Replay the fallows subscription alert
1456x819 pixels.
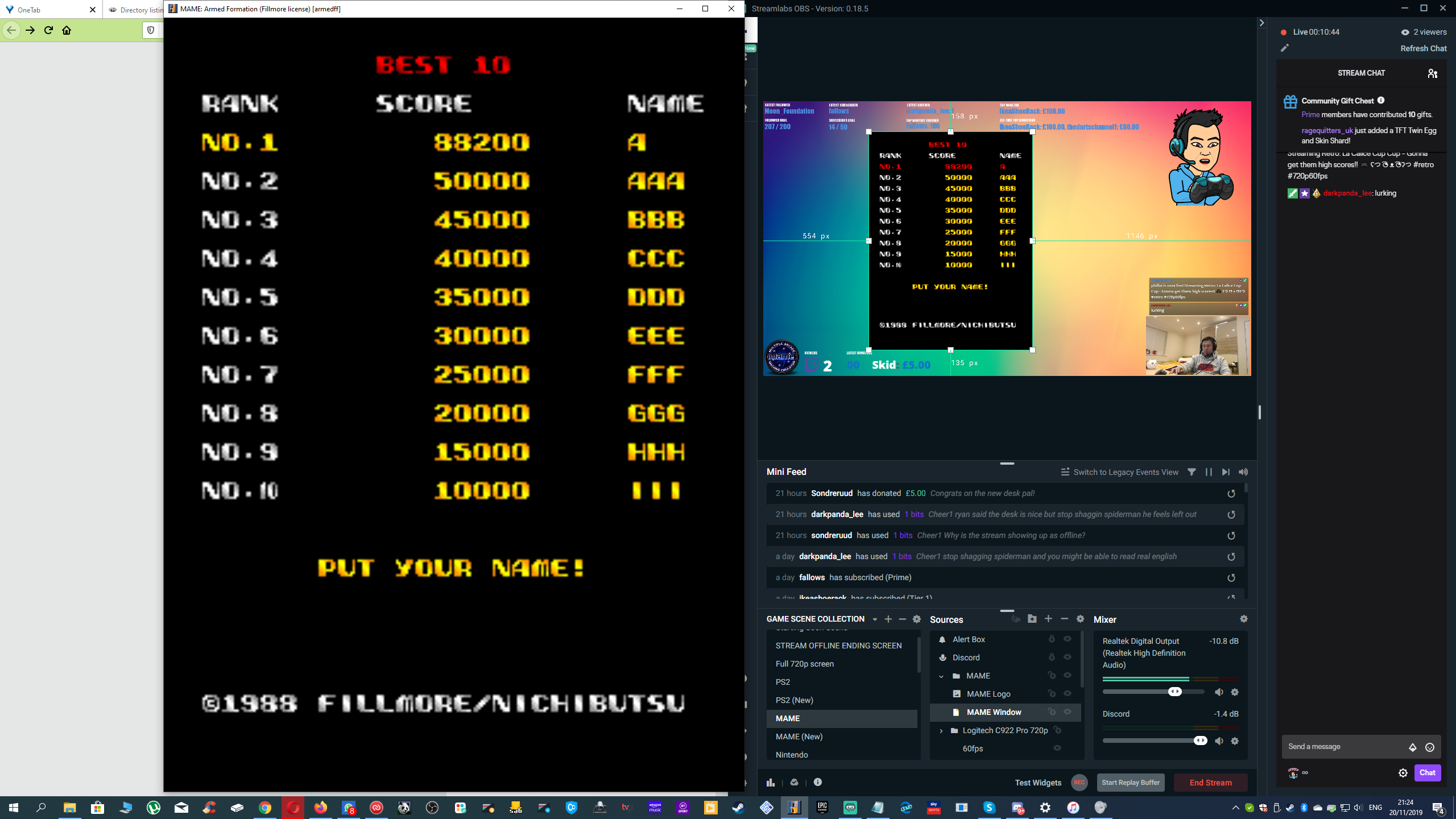(x=1231, y=578)
